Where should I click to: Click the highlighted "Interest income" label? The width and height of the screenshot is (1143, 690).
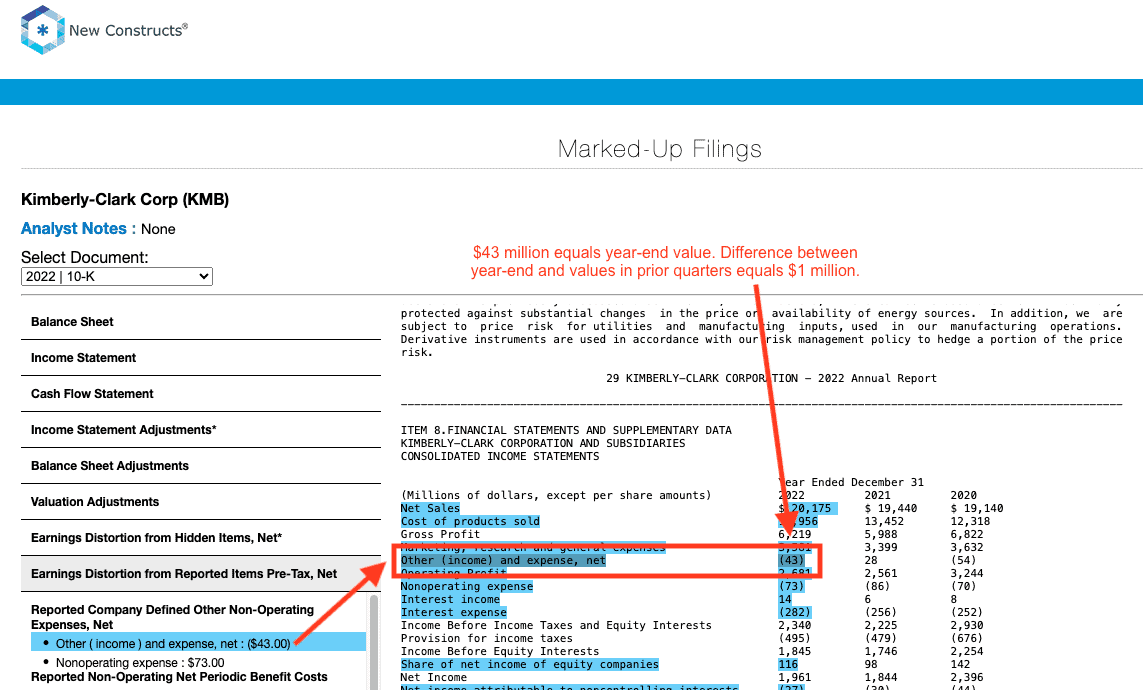click(x=450, y=600)
